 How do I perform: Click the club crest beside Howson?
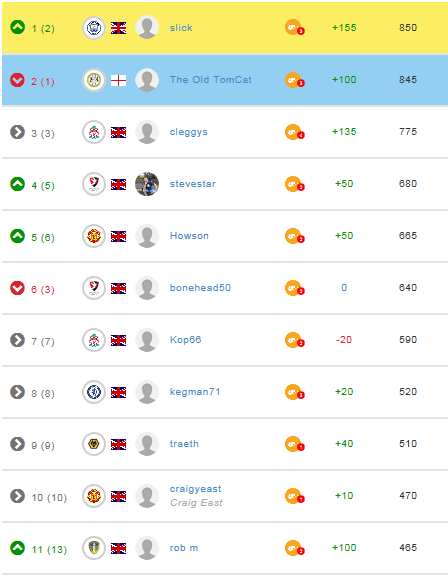click(94, 236)
